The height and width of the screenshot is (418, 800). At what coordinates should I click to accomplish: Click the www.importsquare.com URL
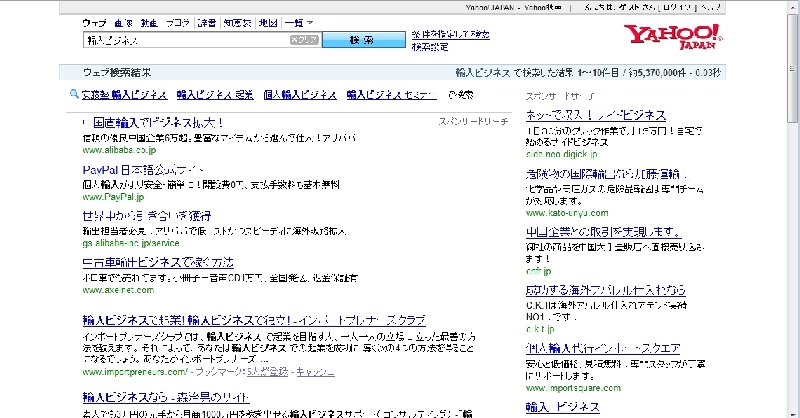tap(573, 388)
